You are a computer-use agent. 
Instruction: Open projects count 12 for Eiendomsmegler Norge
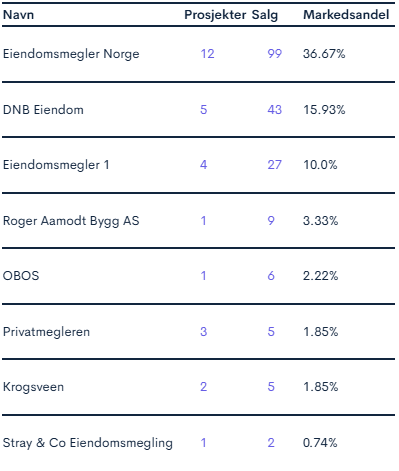207,54
